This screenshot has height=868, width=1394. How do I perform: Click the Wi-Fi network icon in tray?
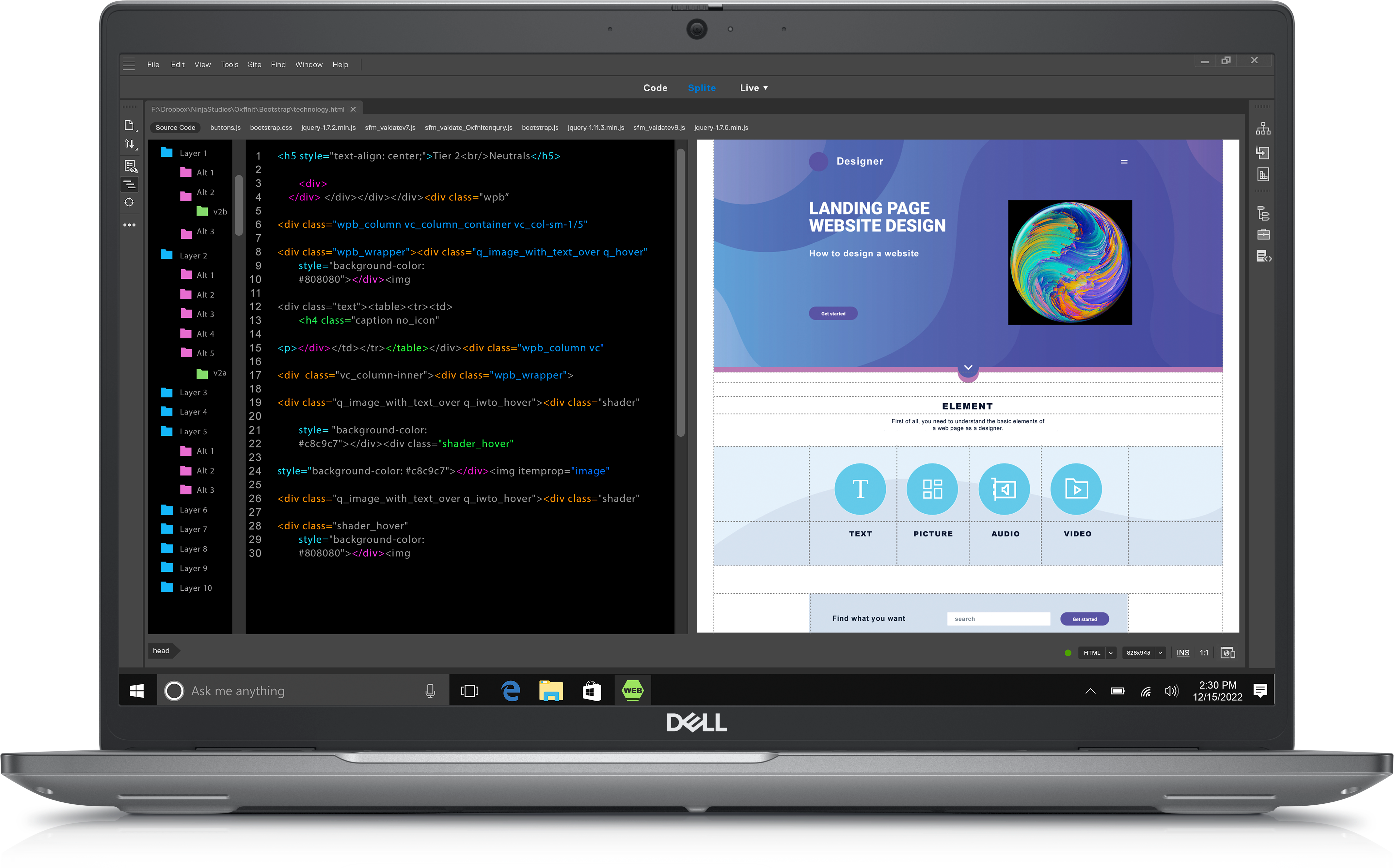coord(1145,691)
